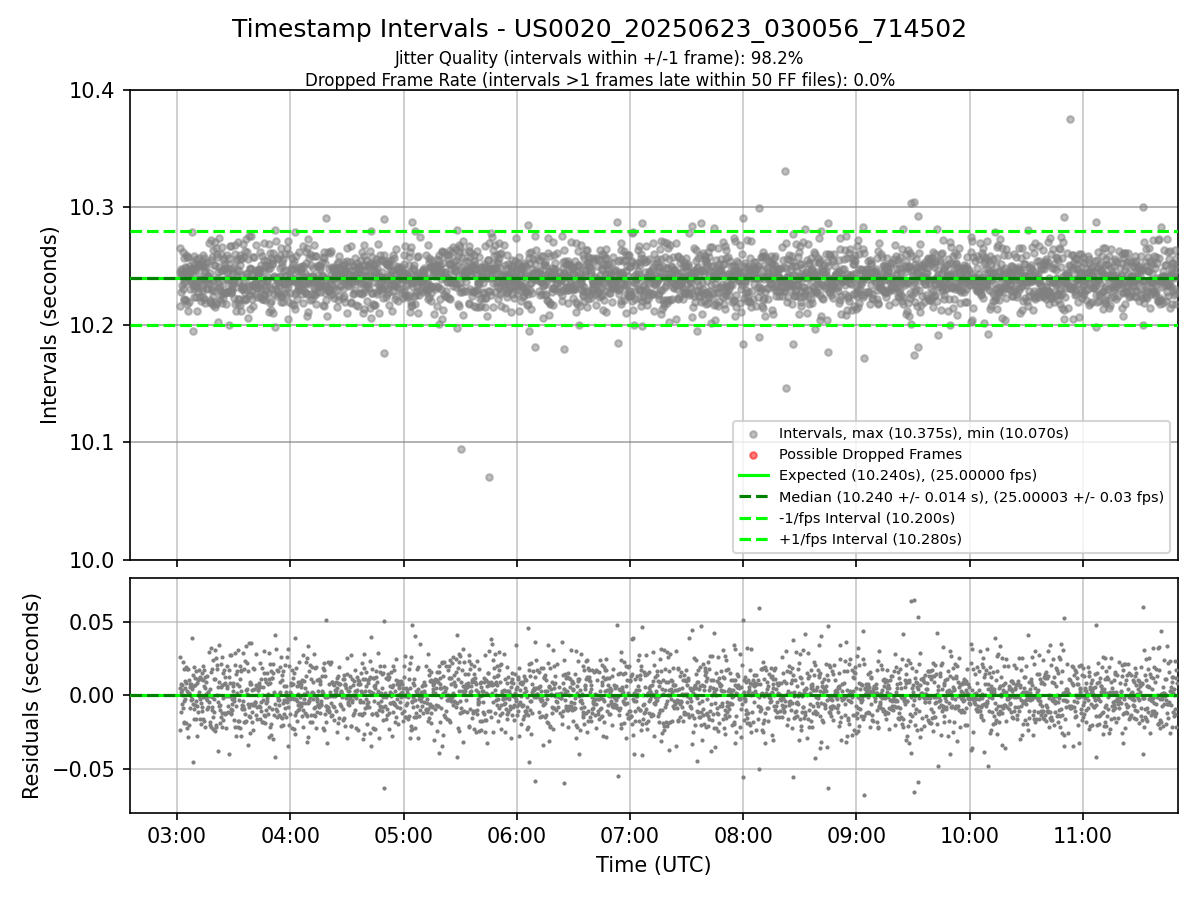Click the plot title Timestamp Intervals
Screen dimensions: 1200x900
(599, 29)
